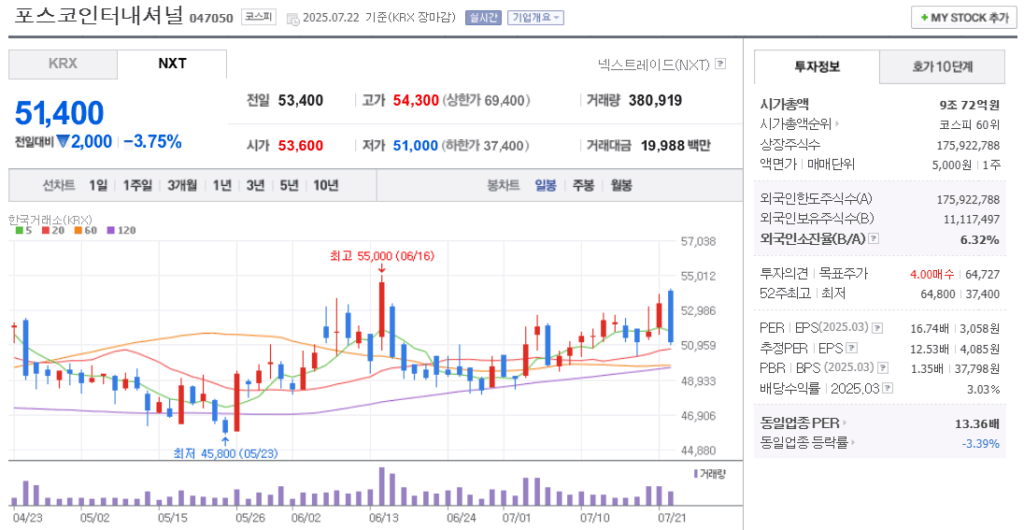Screen dimensions: 1024x530
Task: Select the 1년 line chart period
Action: pos(221,185)
